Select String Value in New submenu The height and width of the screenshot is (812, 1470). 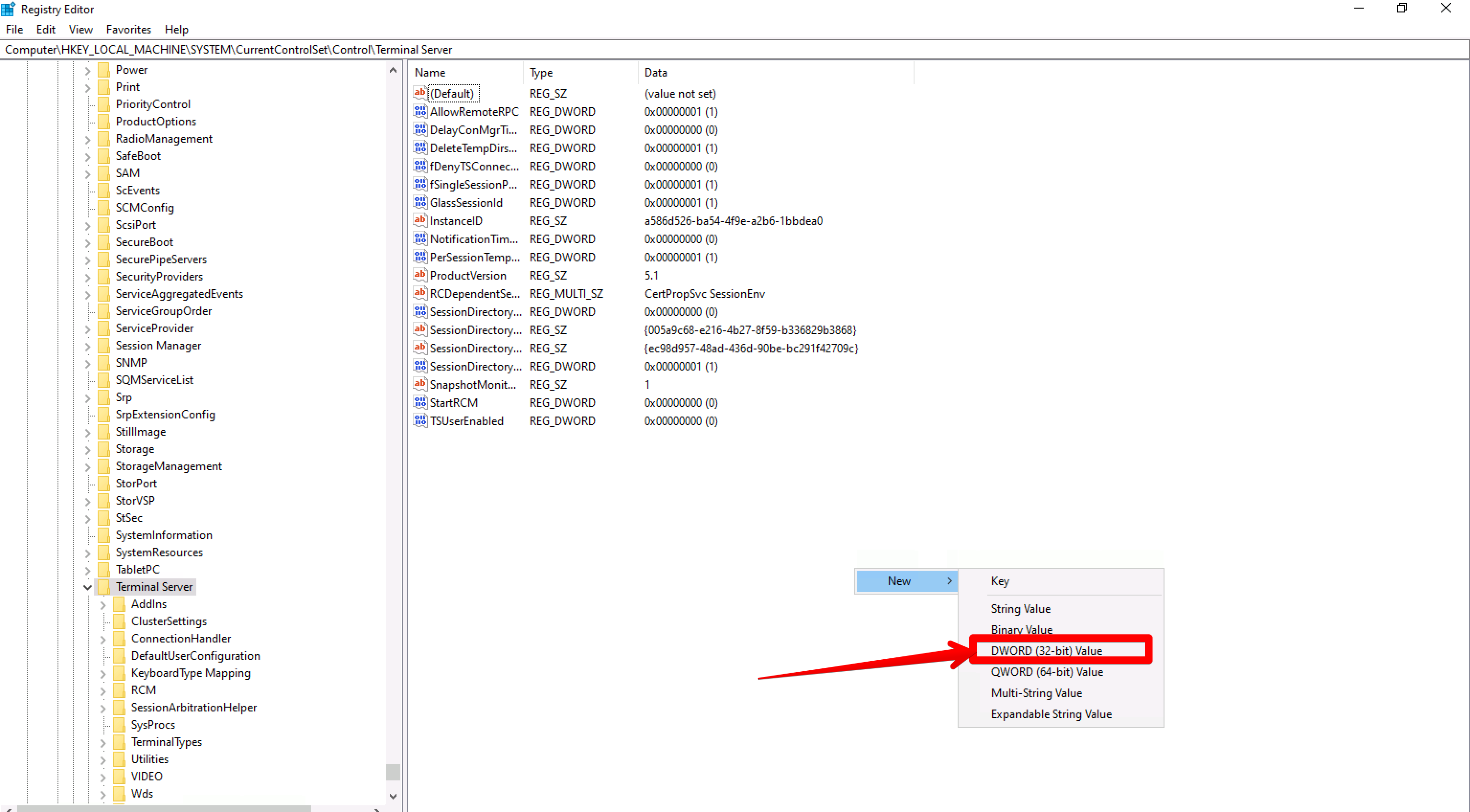coord(1020,609)
